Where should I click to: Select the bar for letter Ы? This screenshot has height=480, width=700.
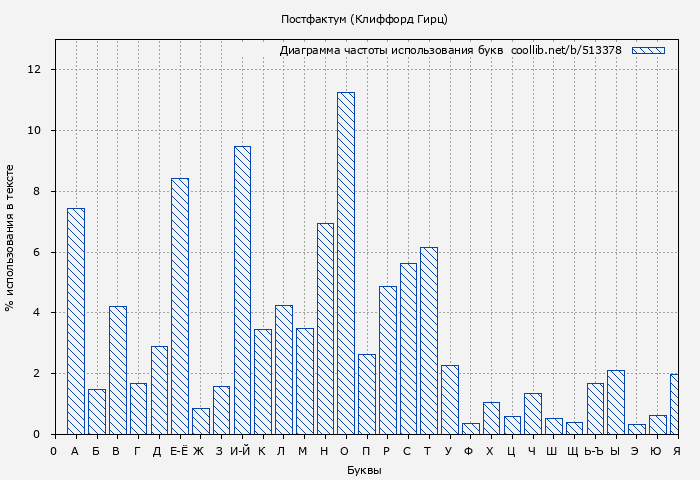pos(616,402)
